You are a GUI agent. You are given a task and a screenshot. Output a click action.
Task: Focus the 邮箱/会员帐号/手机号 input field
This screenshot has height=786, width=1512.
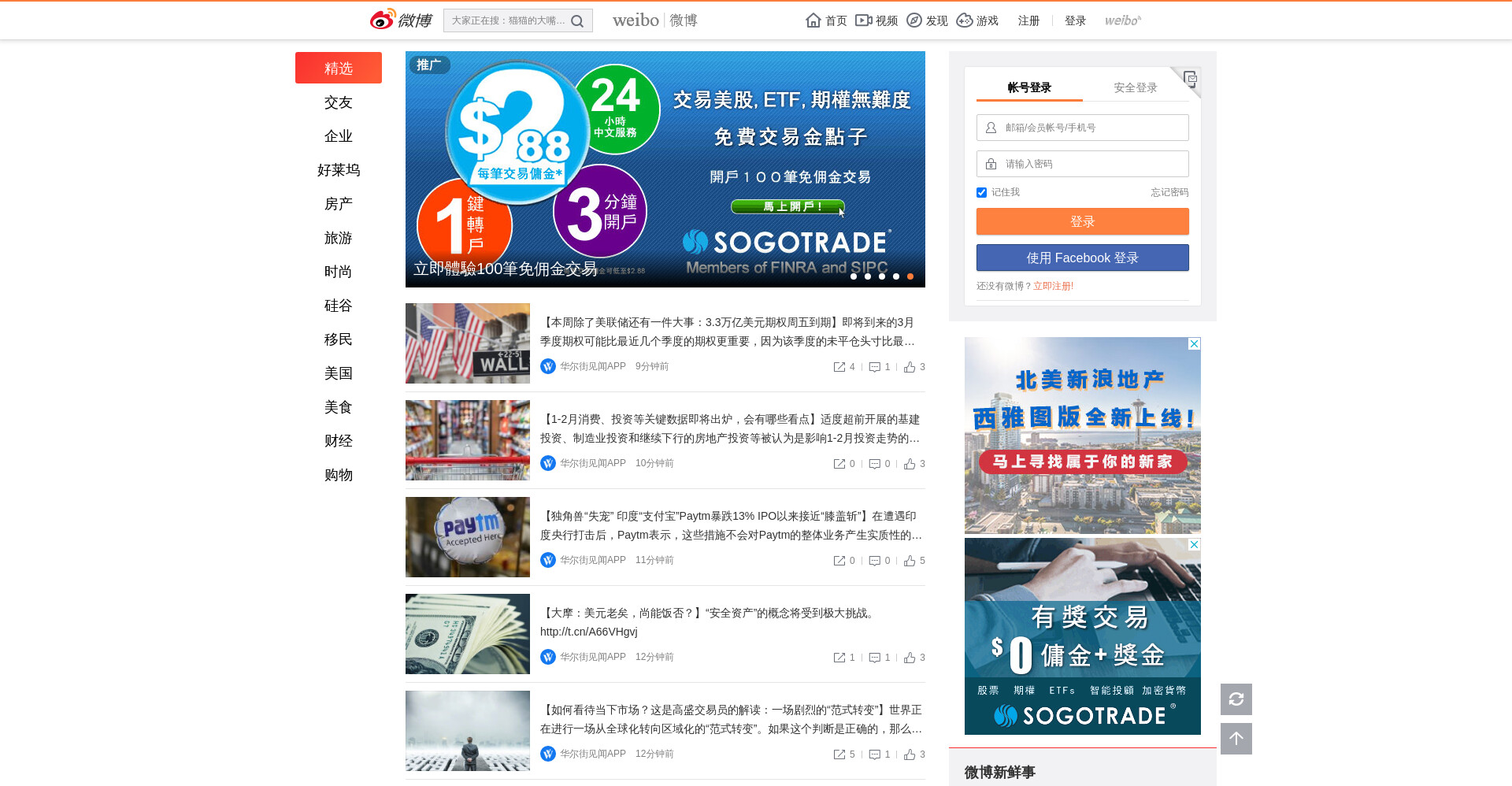tap(1083, 128)
